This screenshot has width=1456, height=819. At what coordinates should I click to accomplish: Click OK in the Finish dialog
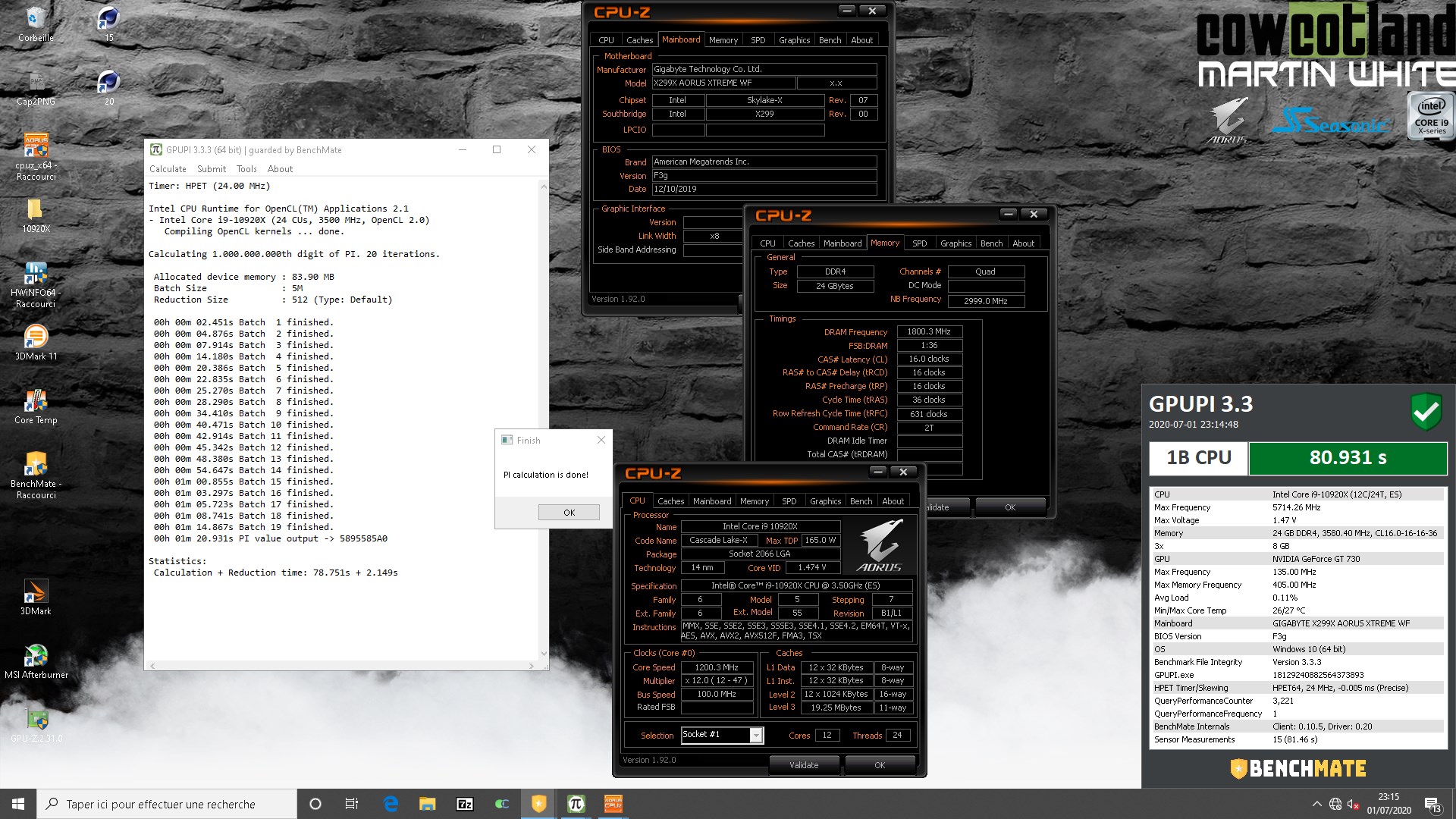(569, 513)
